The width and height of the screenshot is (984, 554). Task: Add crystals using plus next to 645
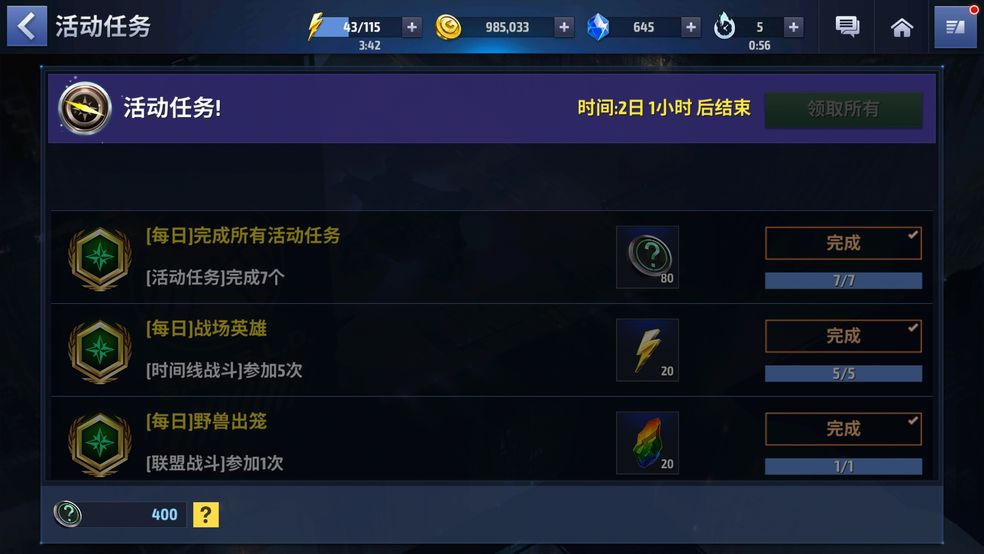pyautogui.click(x=690, y=27)
